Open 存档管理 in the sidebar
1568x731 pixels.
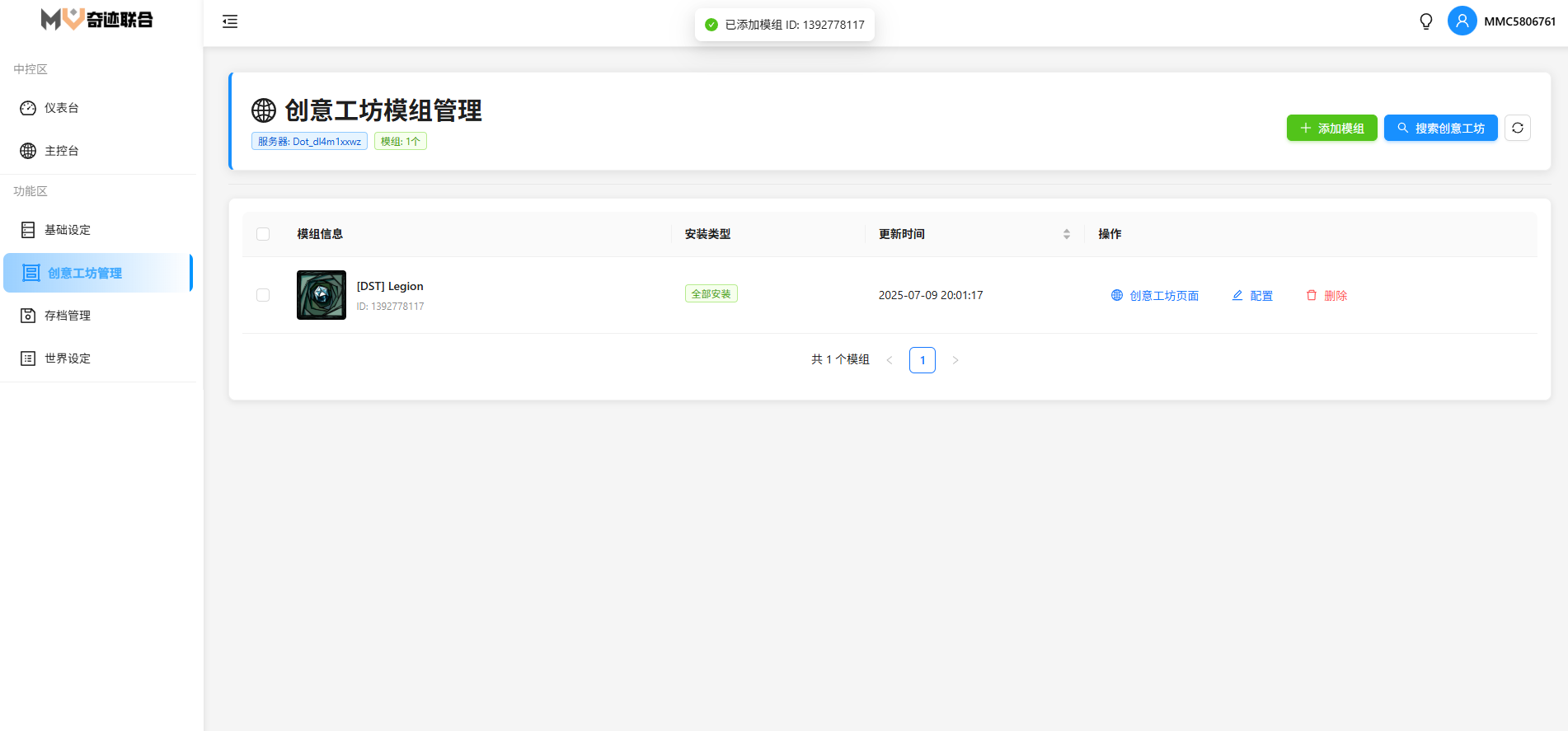click(68, 316)
